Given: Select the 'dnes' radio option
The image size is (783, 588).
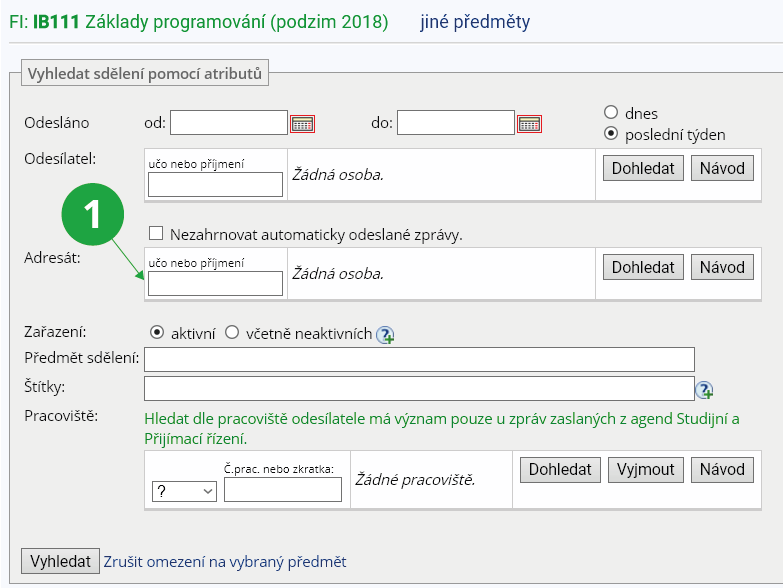Looking at the screenshot, I should click(611, 113).
